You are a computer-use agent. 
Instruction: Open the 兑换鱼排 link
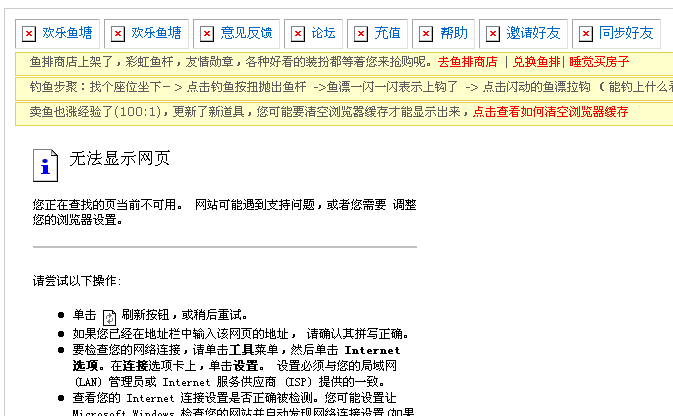537,62
